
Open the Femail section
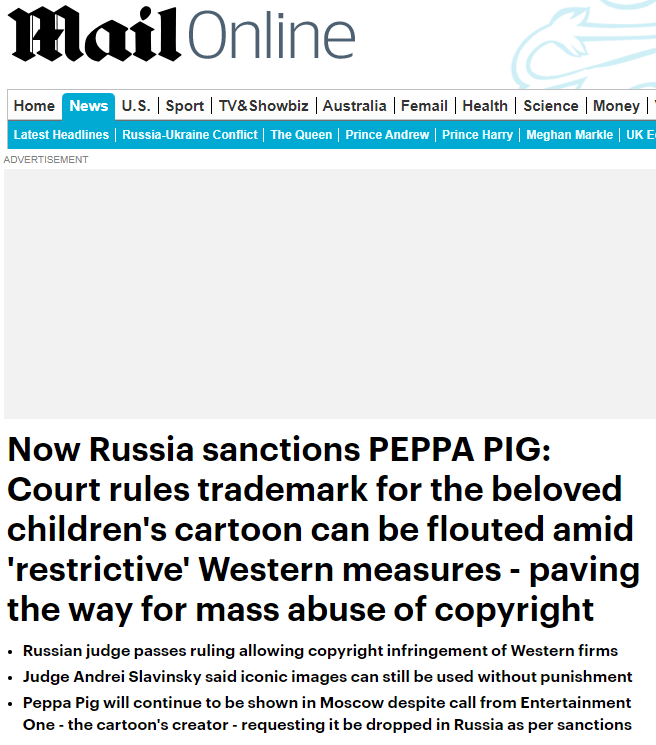pos(424,106)
